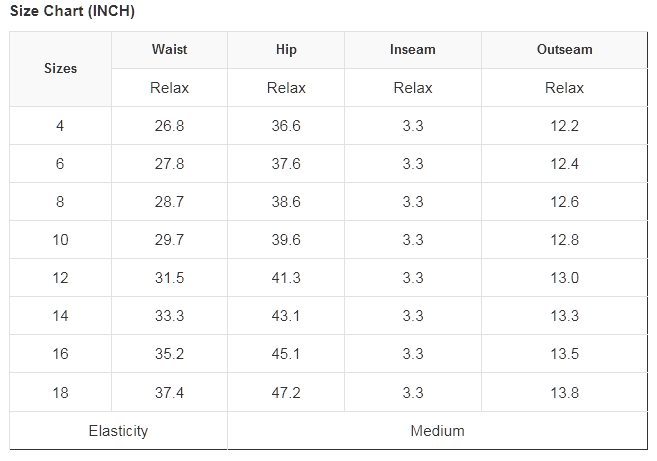This screenshot has width=657, height=461.
Task: Select the size 10 row label
Action: pos(60,240)
